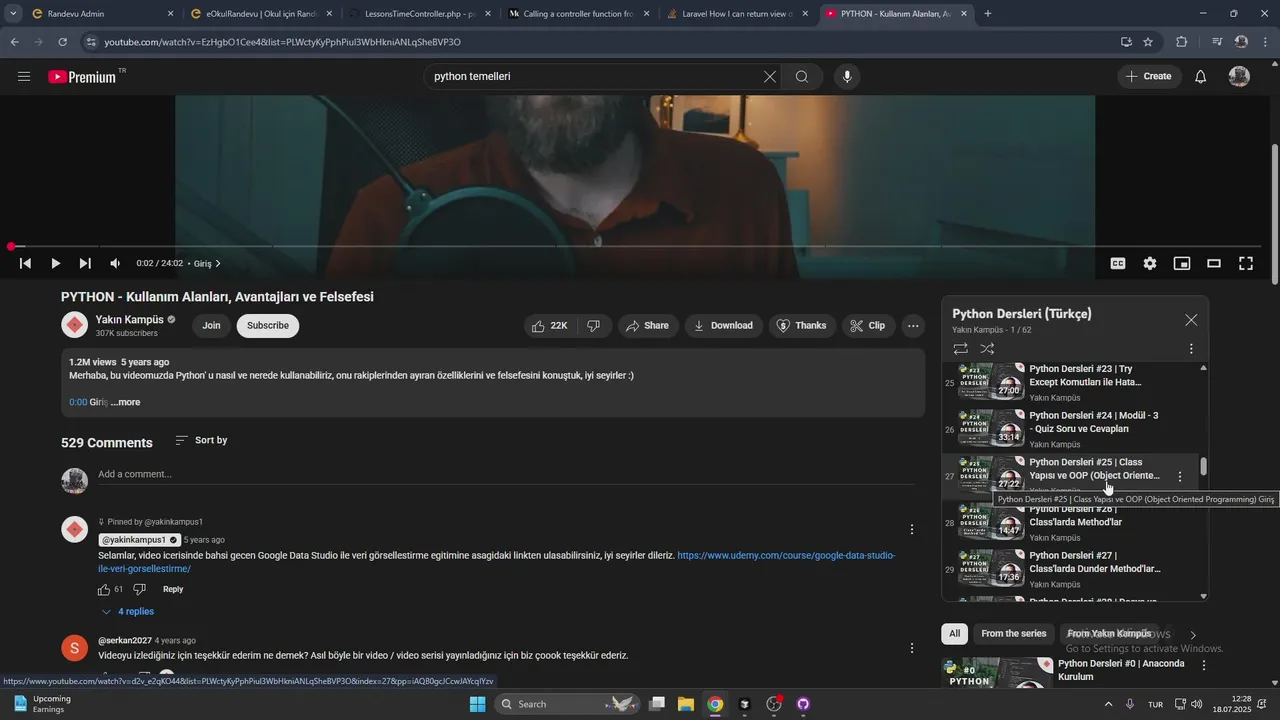Image resolution: width=1280 pixels, height=720 pixels.
Task: Open video player settings gear
Action: click(1150, 263)
